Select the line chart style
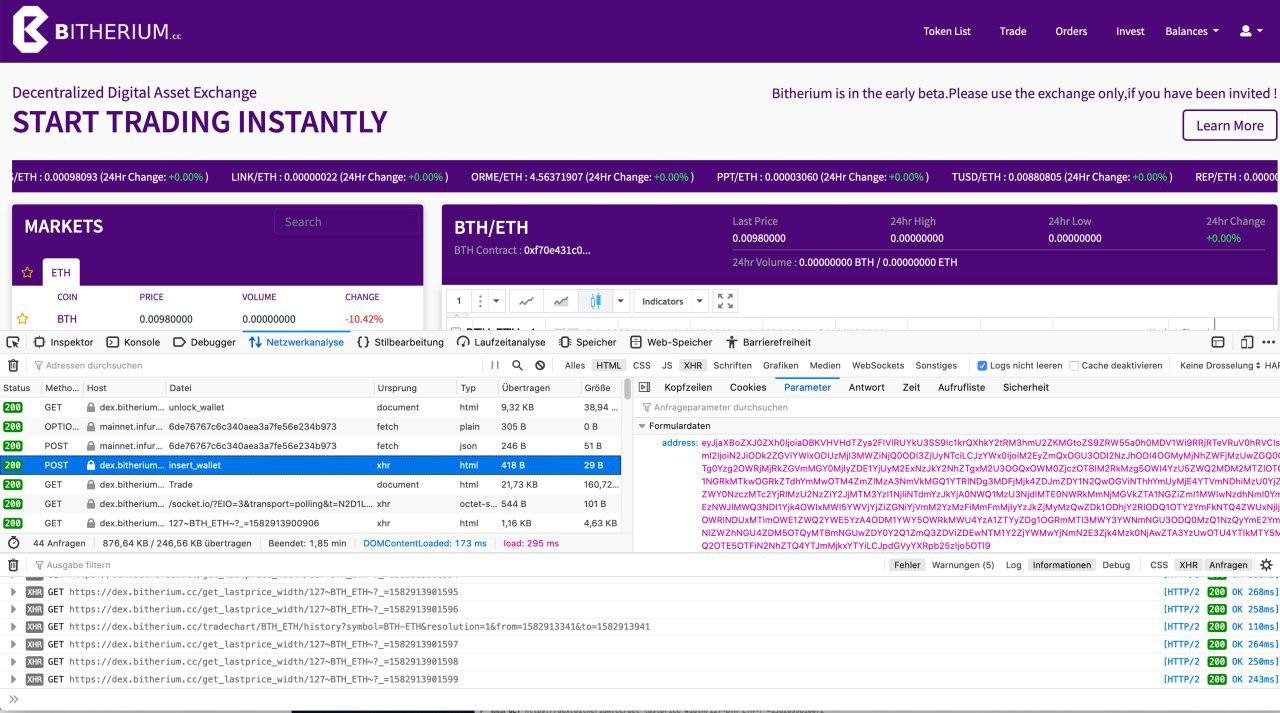Screen dimensions: 1280x713 (526, 301)
